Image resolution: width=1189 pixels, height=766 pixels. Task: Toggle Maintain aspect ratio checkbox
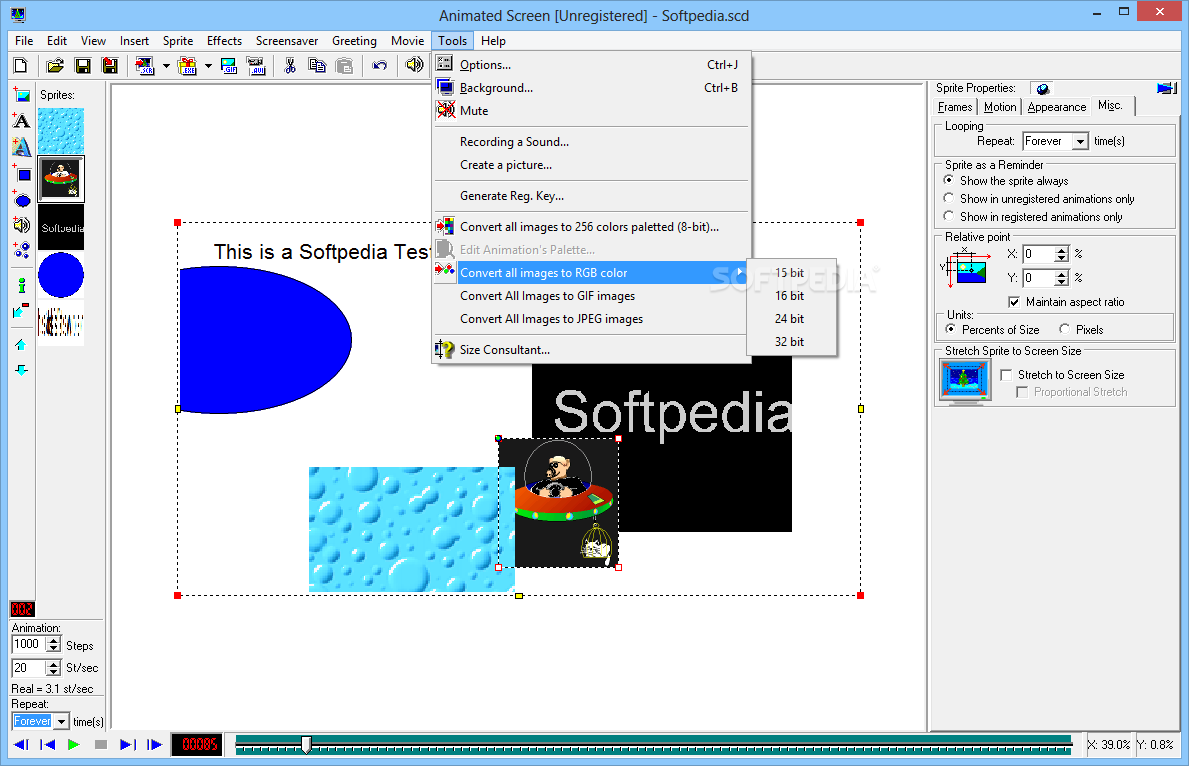tap(1014, 302)
